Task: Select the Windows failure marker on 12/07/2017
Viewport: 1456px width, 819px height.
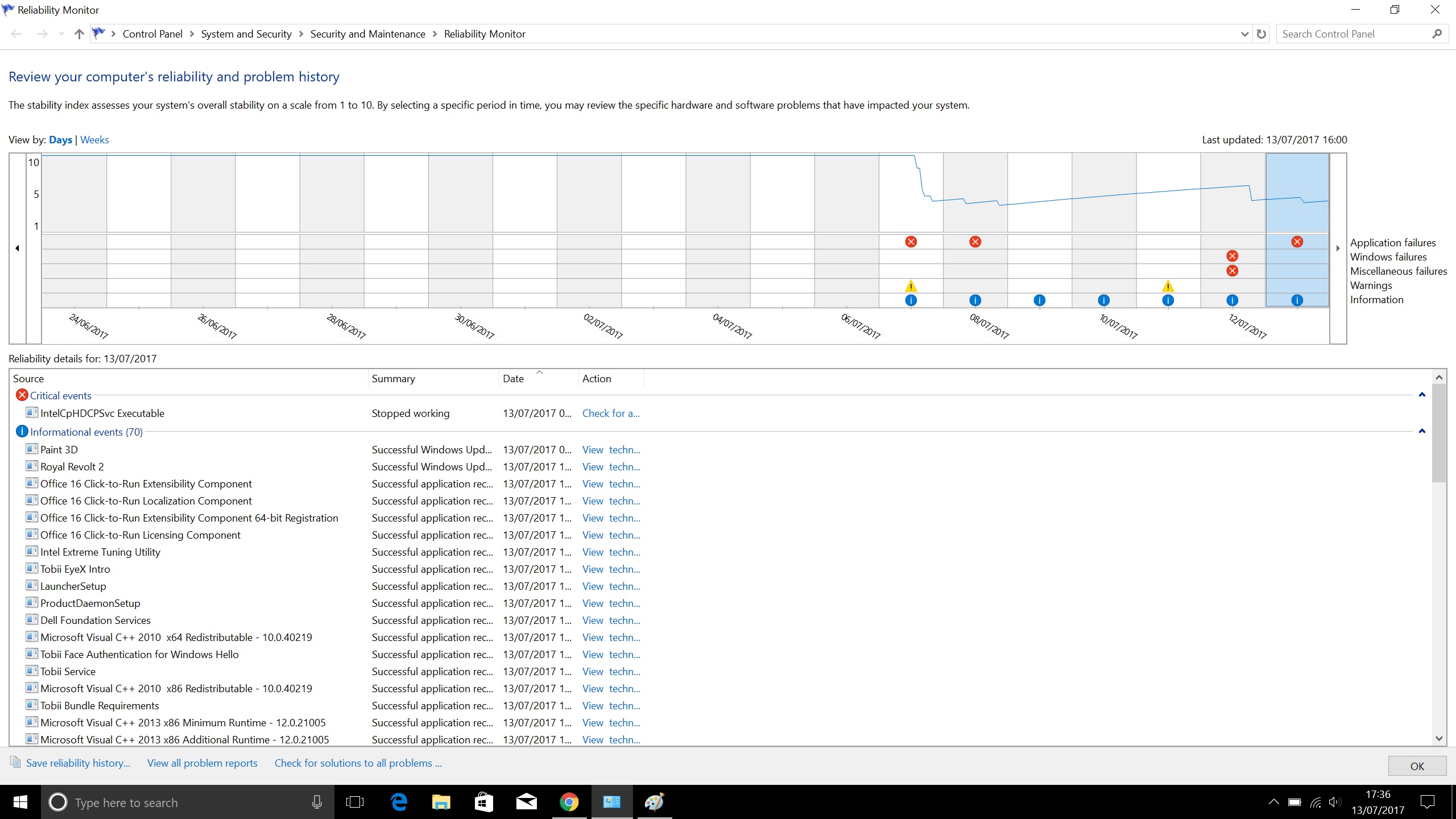Action: click(x=1232, y=256)
